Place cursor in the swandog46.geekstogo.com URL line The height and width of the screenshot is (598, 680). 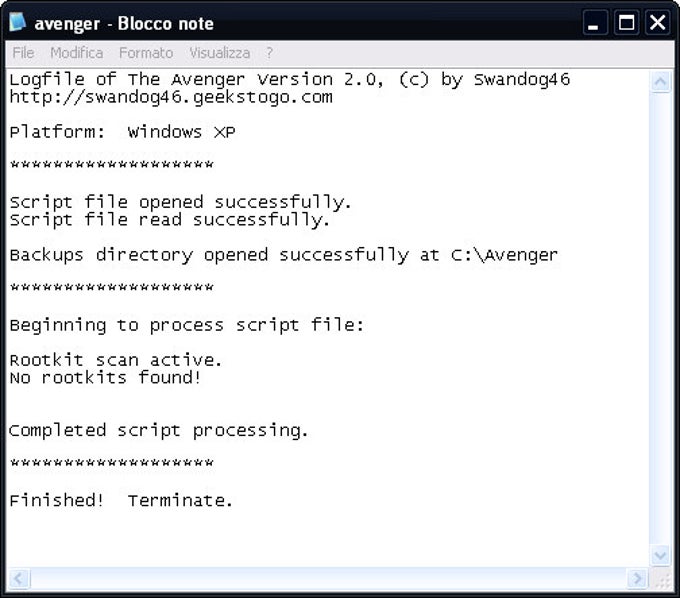click(171, 98)
